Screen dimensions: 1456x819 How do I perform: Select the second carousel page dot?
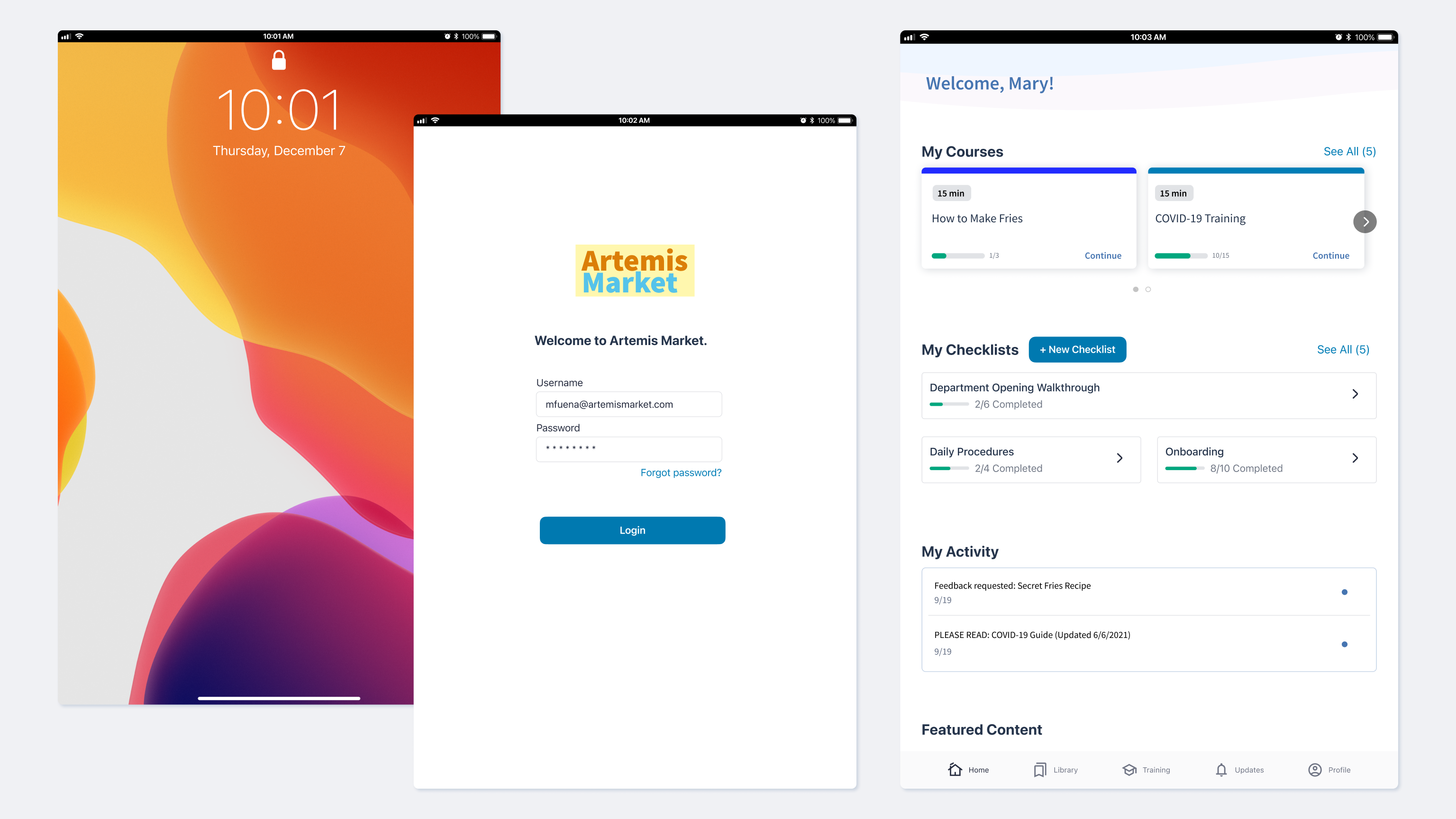1148,290
